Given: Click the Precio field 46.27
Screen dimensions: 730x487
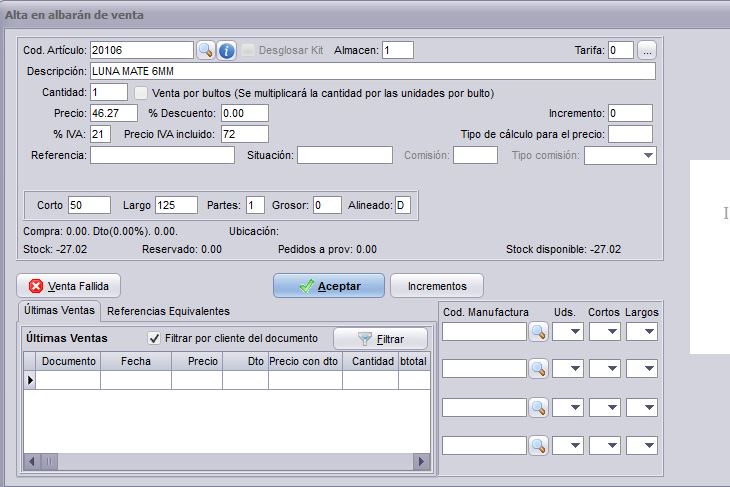Looking at the screenshot, I should coord(114,113).
